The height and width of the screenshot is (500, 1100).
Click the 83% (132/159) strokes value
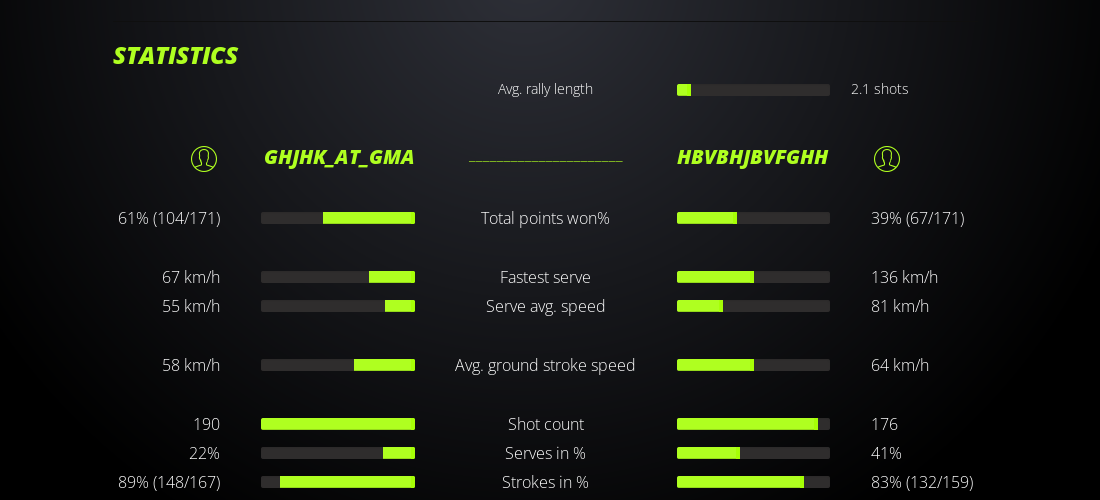[922, 482]
